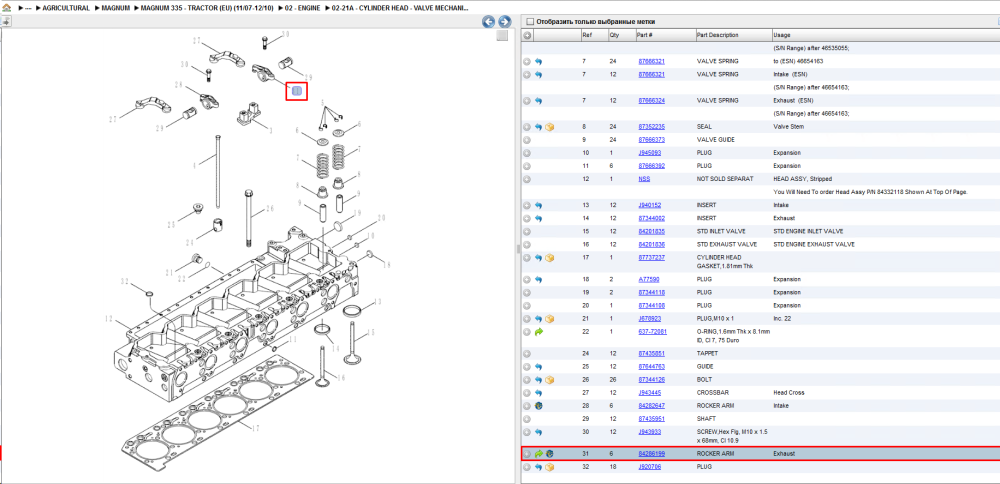Select the 'Valve Stem' usage cell

click(x=789, y=127)
